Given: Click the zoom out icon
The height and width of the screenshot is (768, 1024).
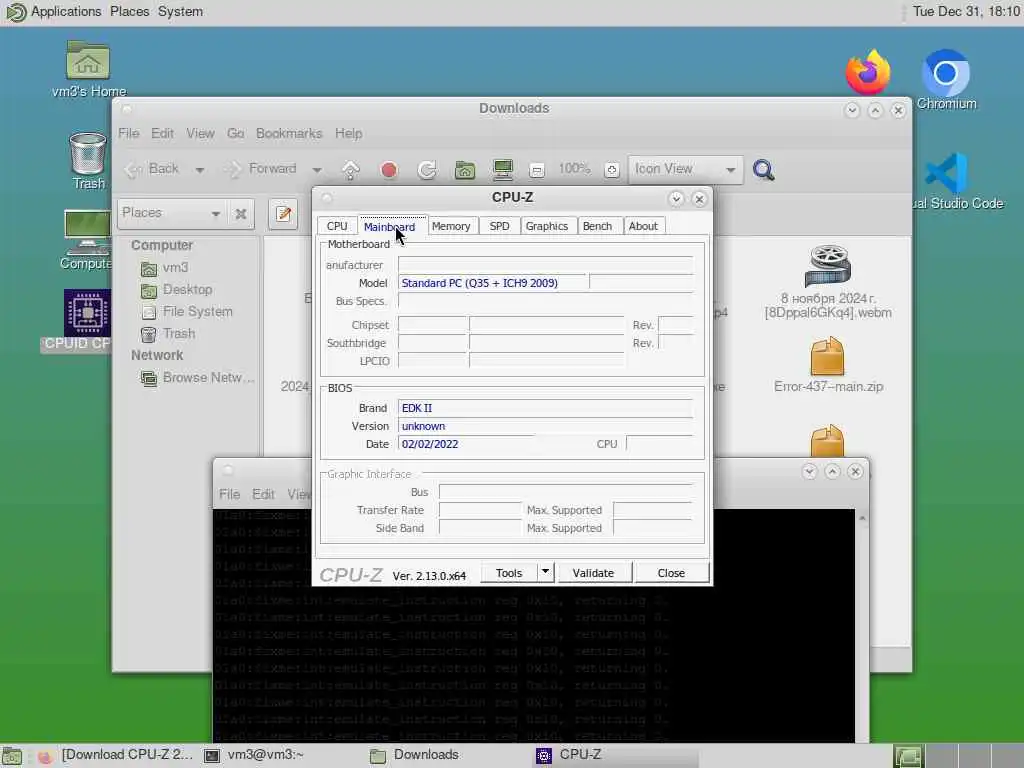Looking at the screenshot, I should (x=537, y=170).
